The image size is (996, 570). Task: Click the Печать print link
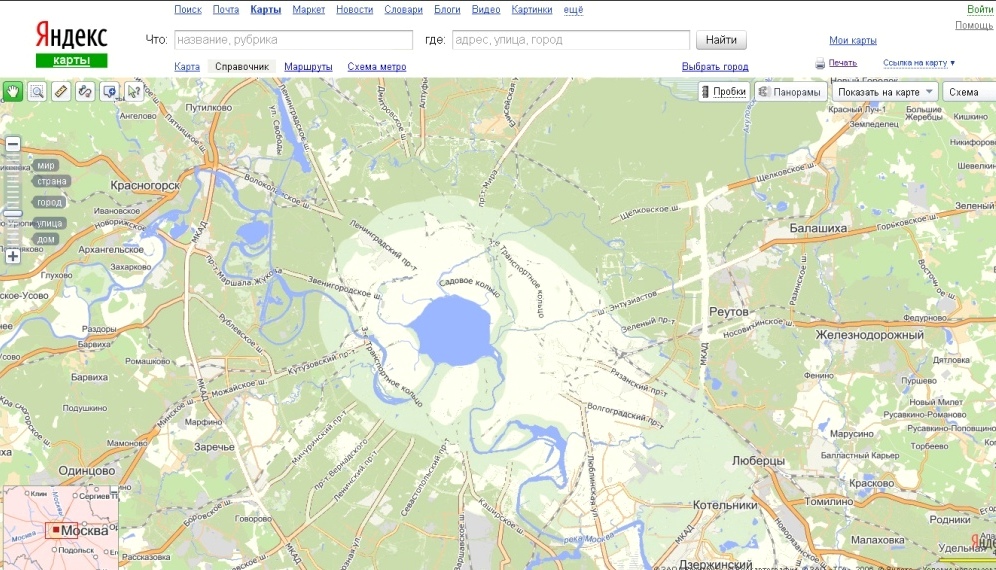click(x=843, y=63)
